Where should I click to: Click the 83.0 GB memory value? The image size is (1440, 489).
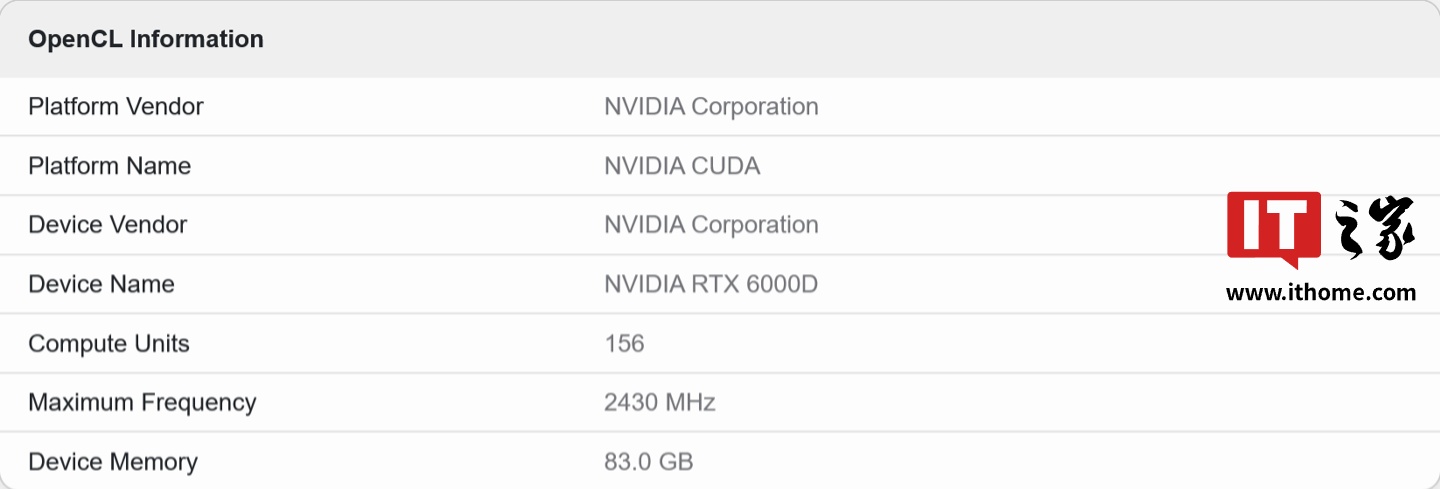click(649, 461)
